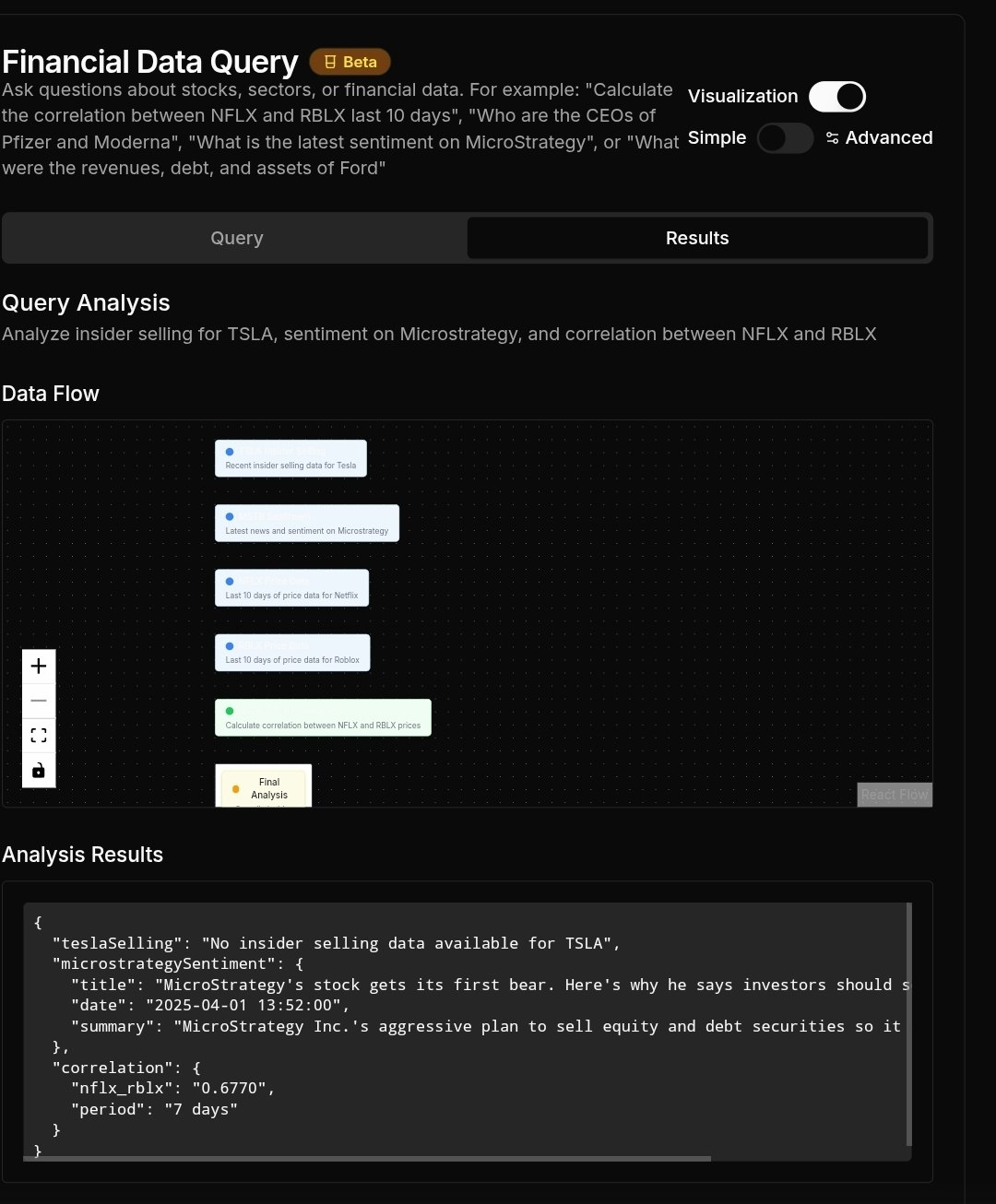Select the Tesla insider selling node
This screenshot has height=1204, width=996.
click(x=290, y=458)
